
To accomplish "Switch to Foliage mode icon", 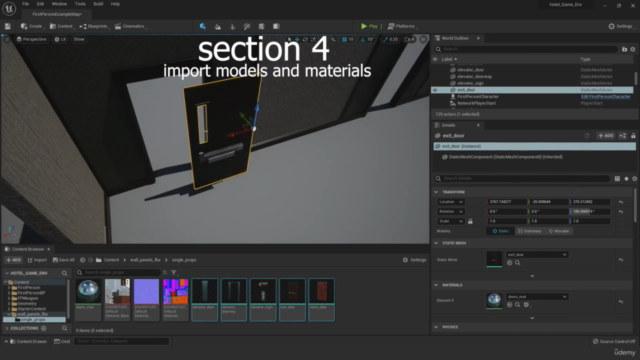I will tap(233, 26).
